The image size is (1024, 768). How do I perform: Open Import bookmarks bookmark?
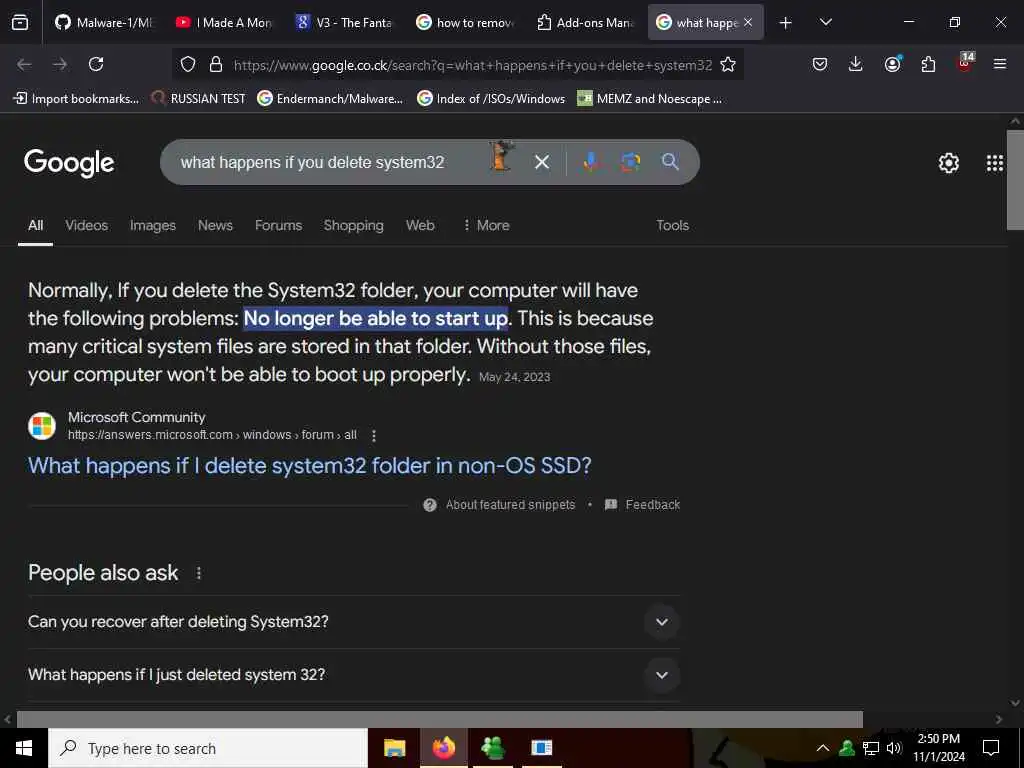coord(76,99)
